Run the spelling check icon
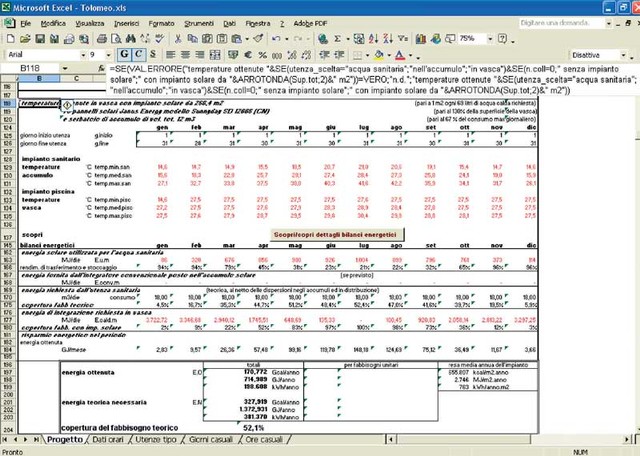The height and width of the screenshot is (456, 640). pyautogui.click(x=160, y=39)
